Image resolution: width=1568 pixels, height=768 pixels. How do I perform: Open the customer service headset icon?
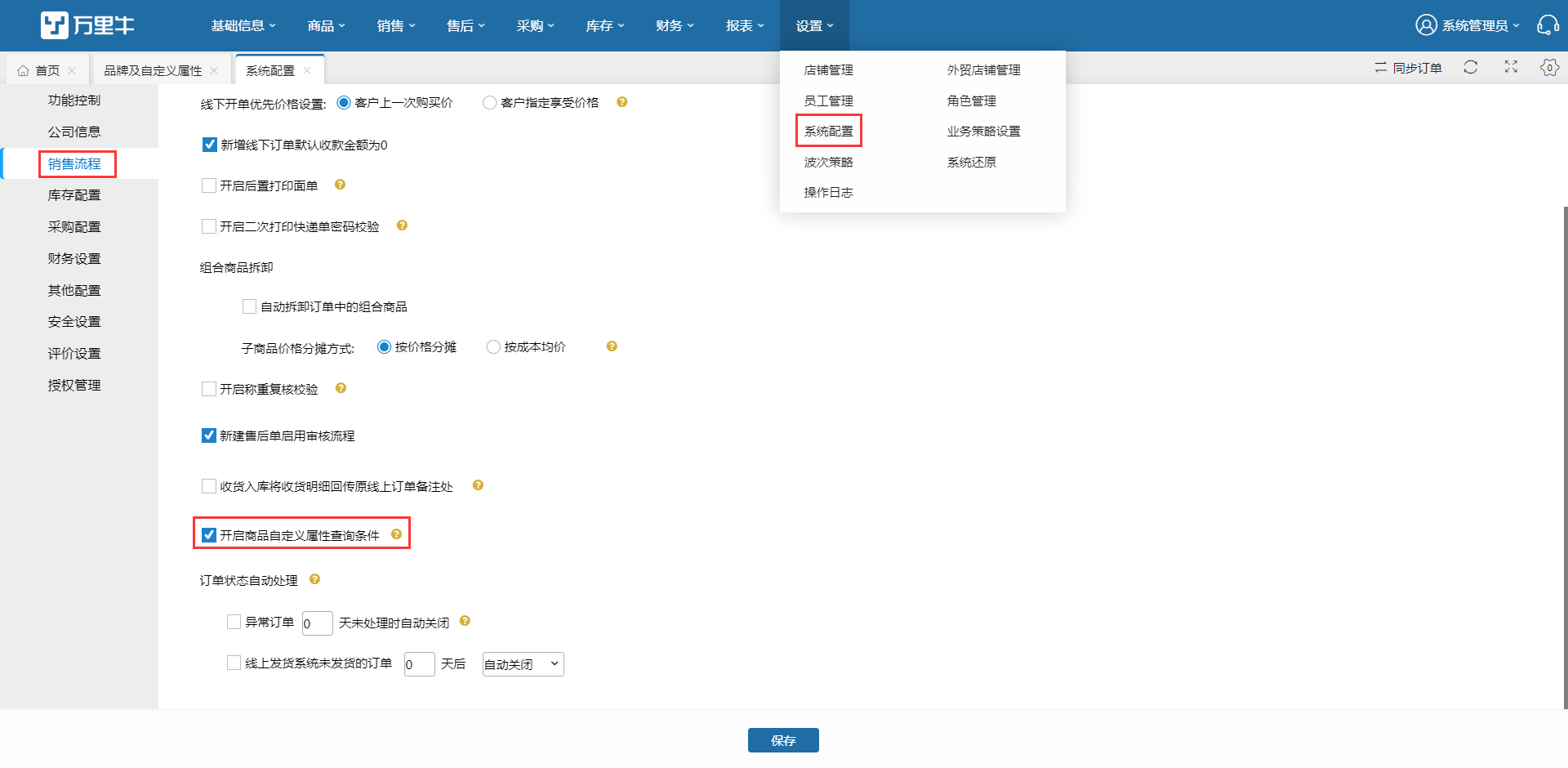point(1548,25)
